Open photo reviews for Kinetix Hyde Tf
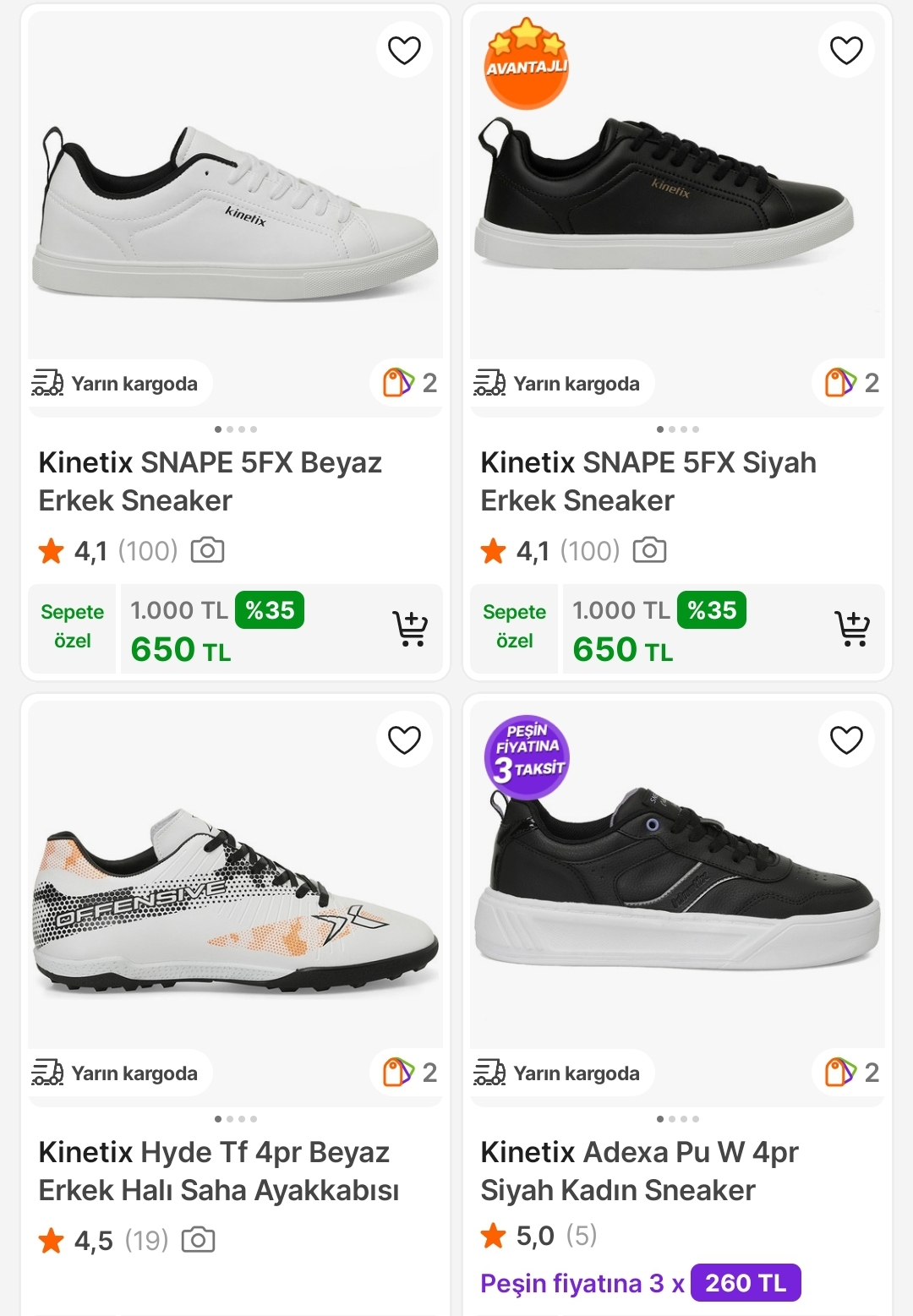Image resolution: width=913 pixels, height=1316 pixels. [199, 1241]
